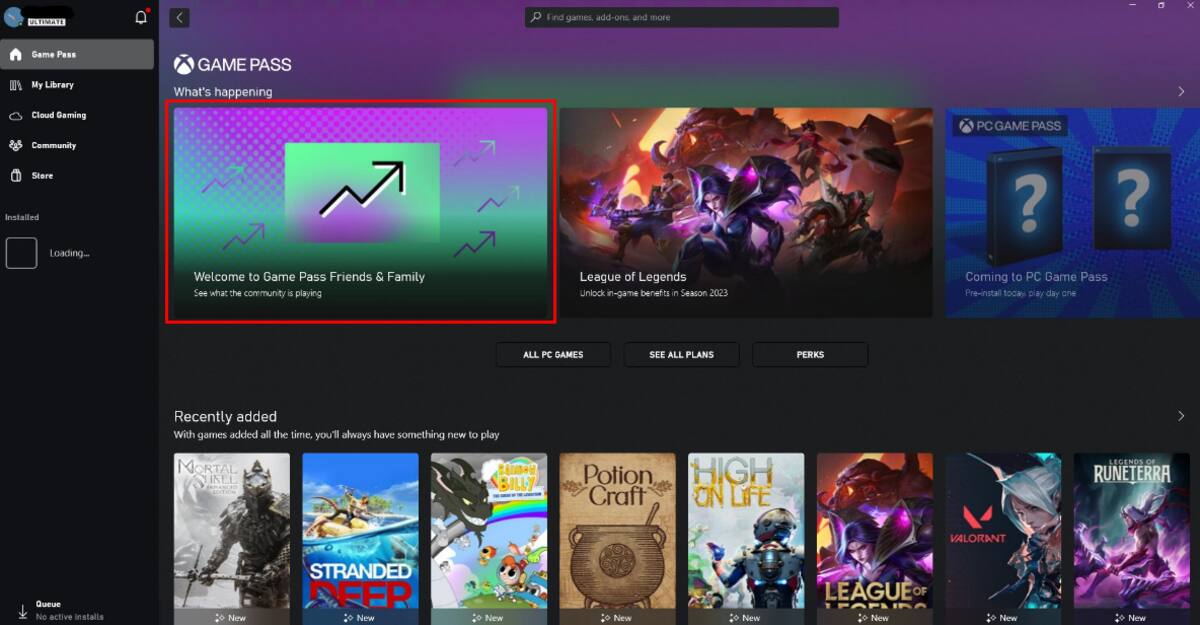This screenshot has height=625, width=1200.
Task: Click 'See what the community is playing' text
Action: point(258,293)
